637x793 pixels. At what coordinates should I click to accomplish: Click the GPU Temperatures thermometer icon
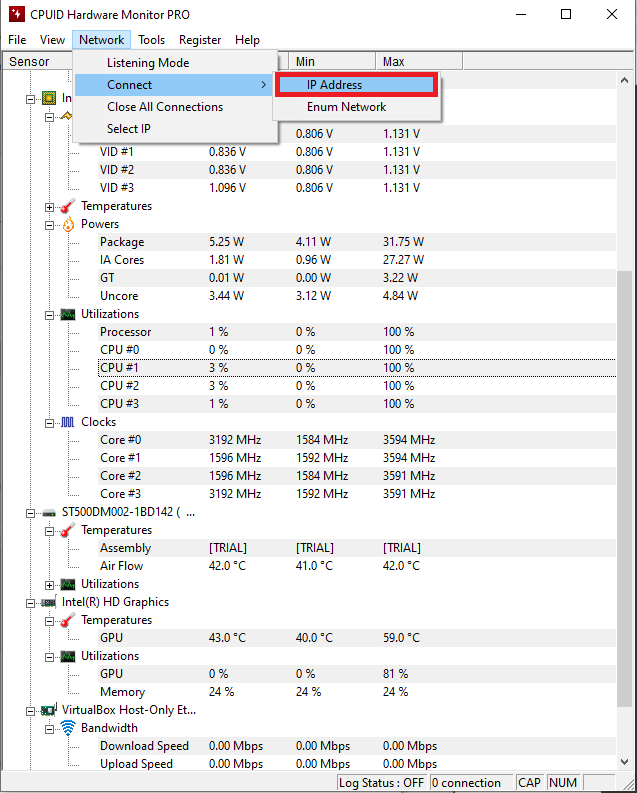(x=68, y=621)
